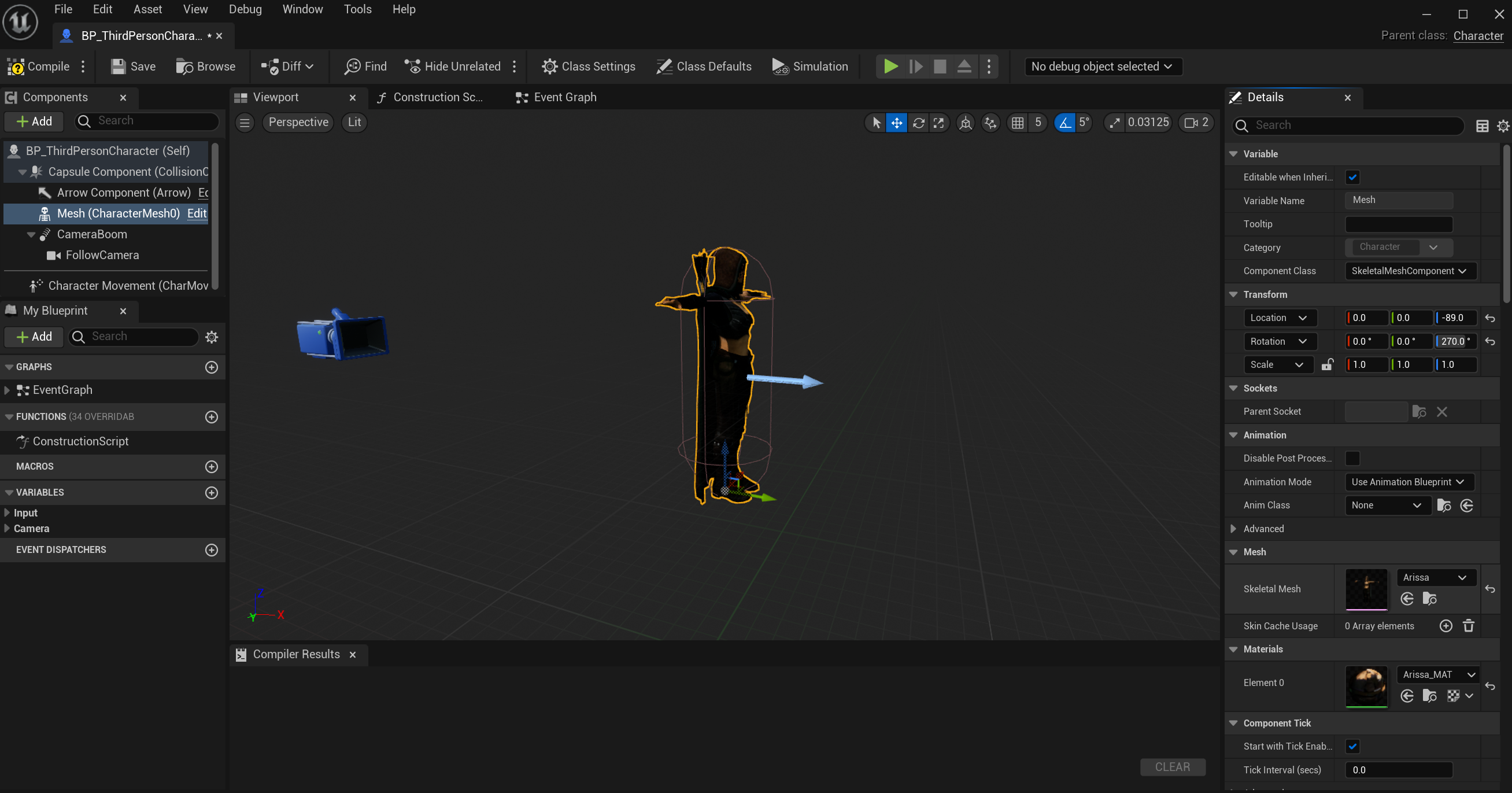Screen dimensions: 1512x793
Task: Open the Debug menu
Action: tap(245, 9)
